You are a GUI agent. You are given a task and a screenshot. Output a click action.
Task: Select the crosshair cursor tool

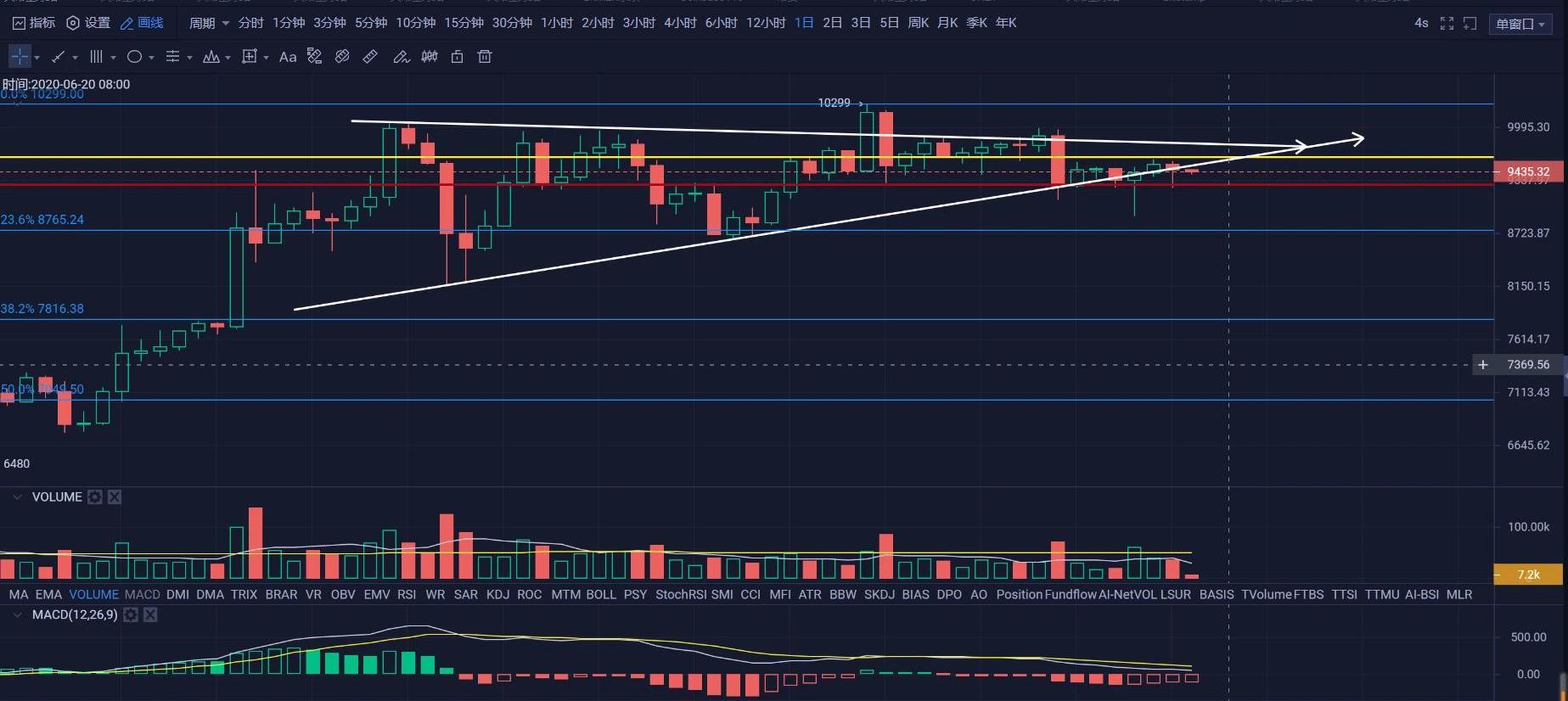20,57
